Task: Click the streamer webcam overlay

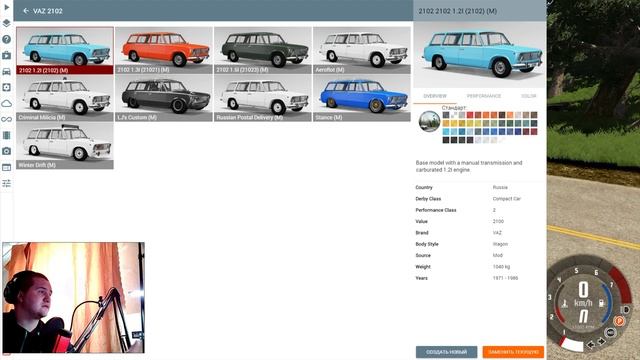Action: click(73, 298)
